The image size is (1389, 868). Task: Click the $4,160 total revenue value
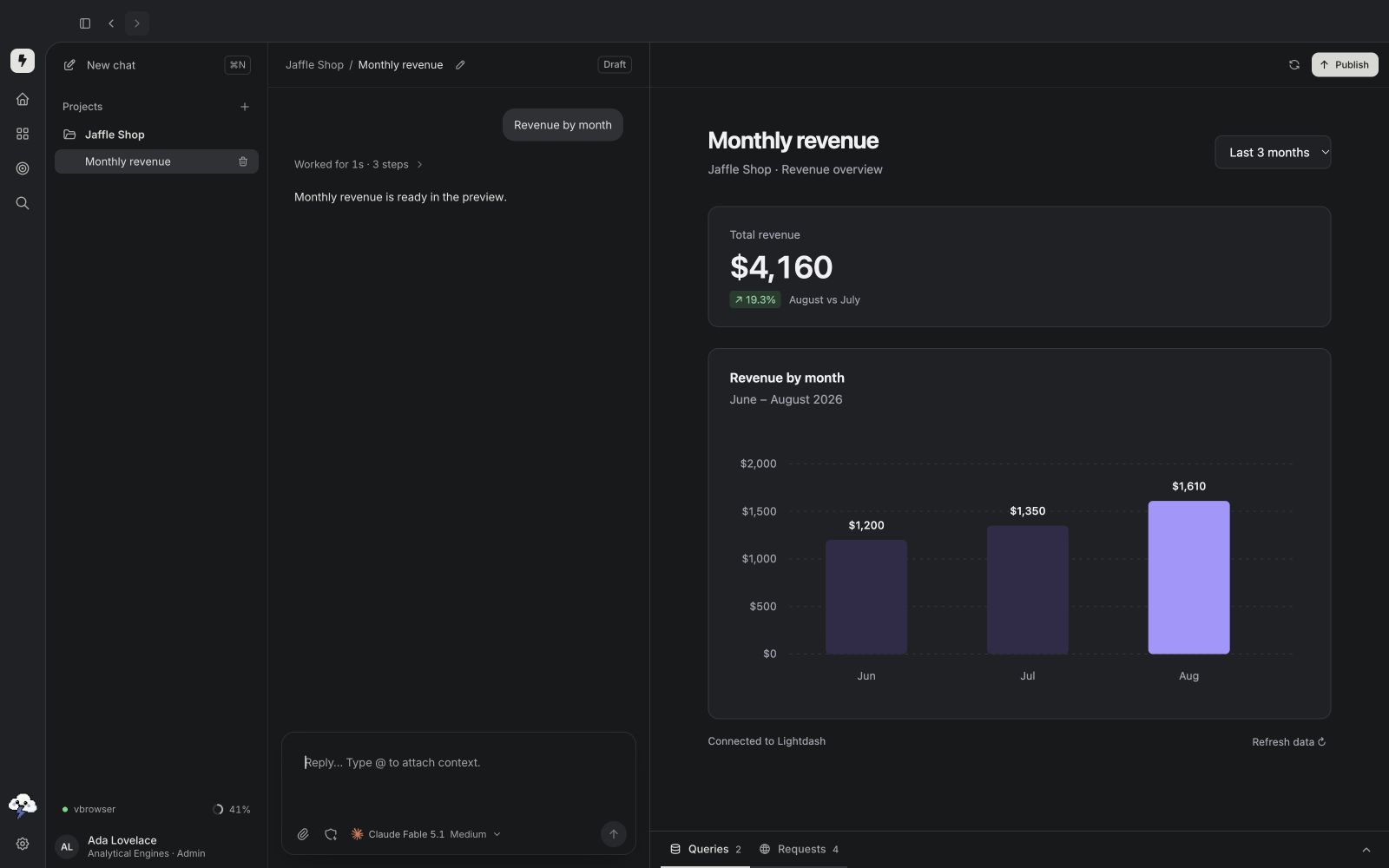781,266
